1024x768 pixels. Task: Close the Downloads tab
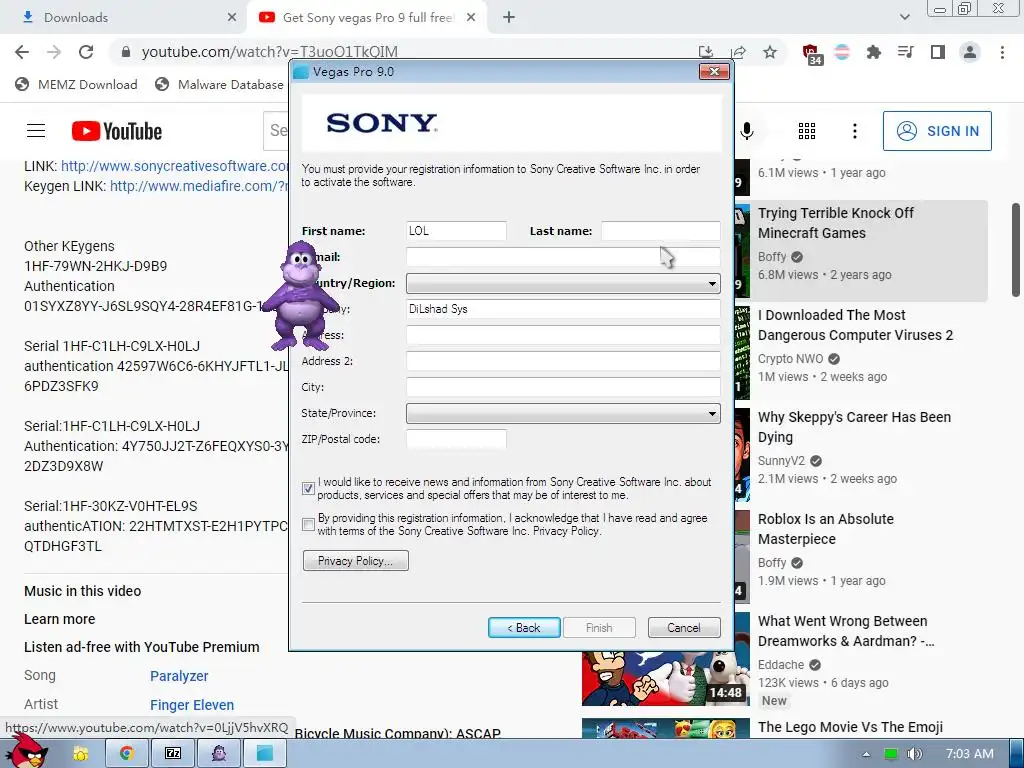pos(232,18)
